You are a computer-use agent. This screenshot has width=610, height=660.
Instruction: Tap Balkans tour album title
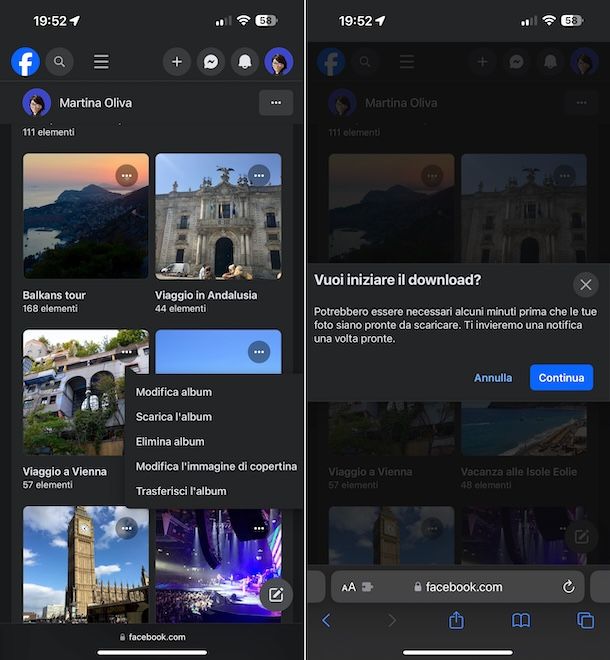click(x=54, y=295)
